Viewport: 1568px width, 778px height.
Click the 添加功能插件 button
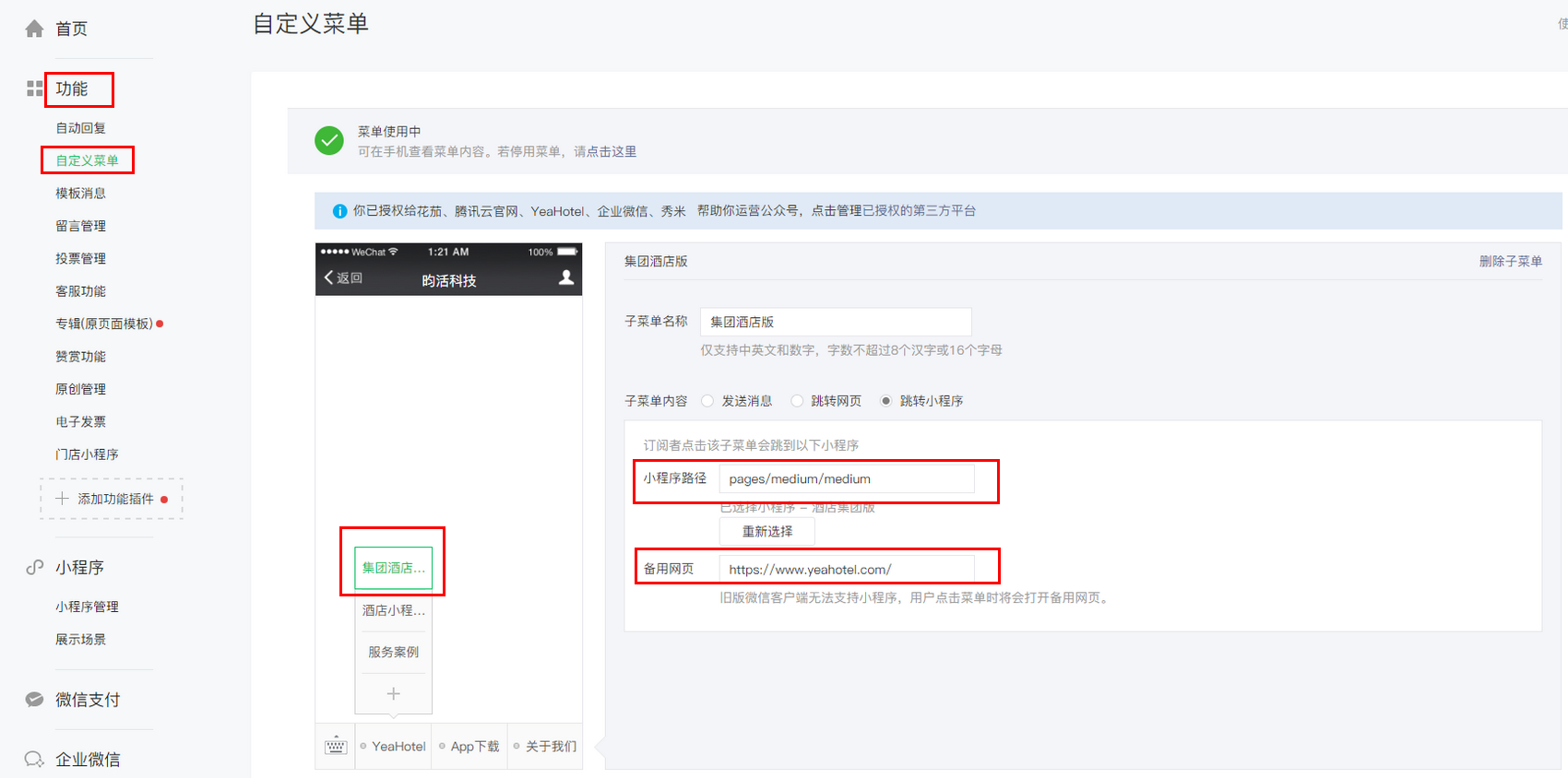click(x=112, y=499)
